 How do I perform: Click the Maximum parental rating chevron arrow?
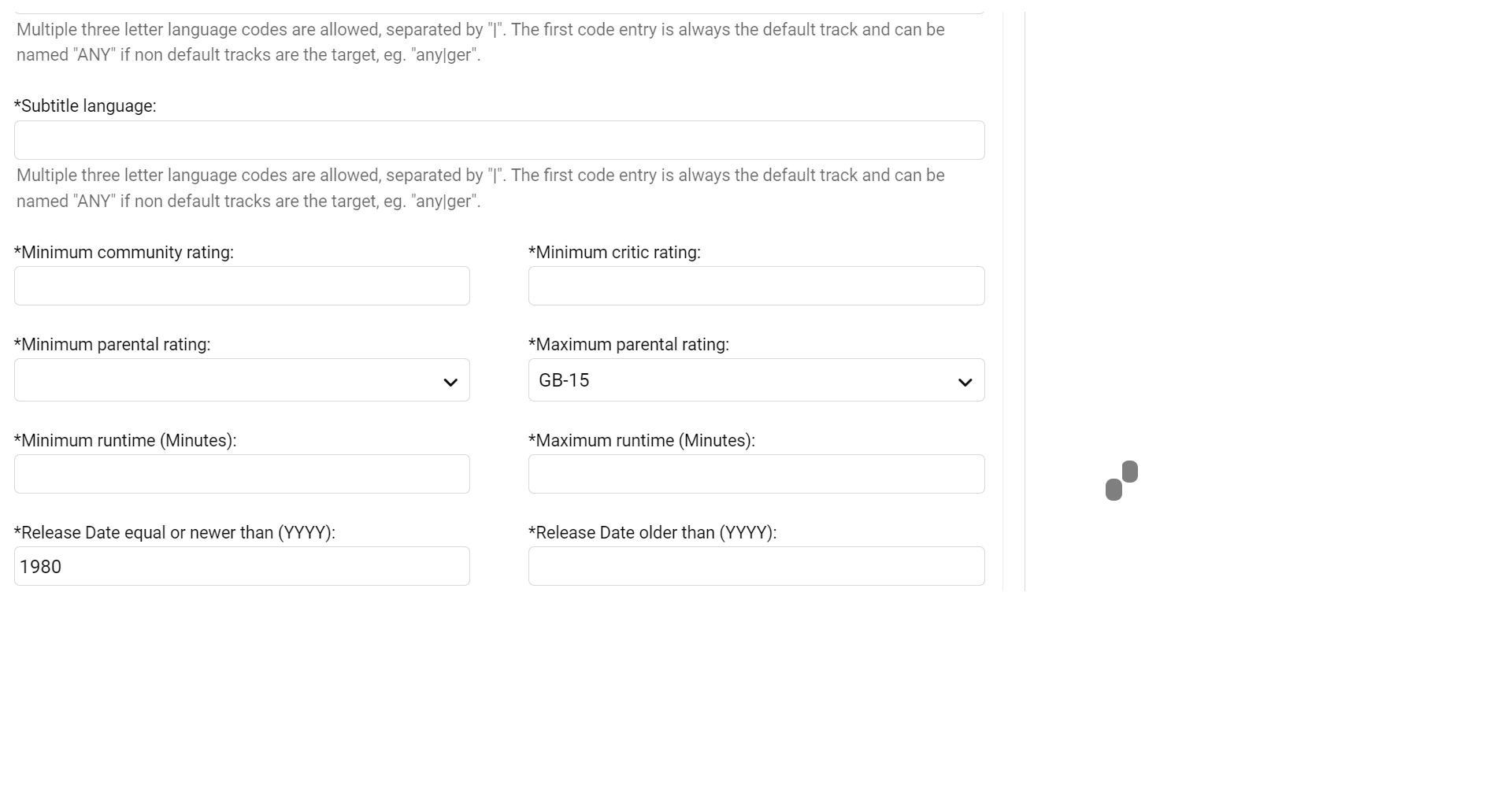coord(965,382)
